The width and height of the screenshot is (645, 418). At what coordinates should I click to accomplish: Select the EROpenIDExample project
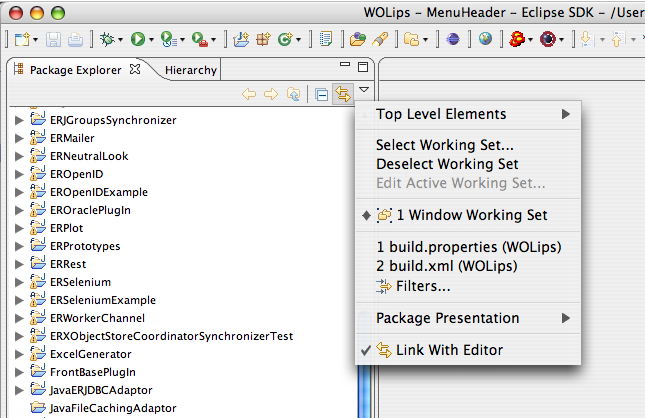[99, 192]
